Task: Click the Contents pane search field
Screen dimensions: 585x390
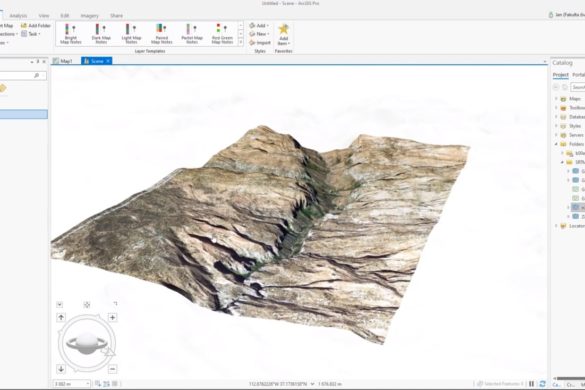Action: [x=23, y=76]
